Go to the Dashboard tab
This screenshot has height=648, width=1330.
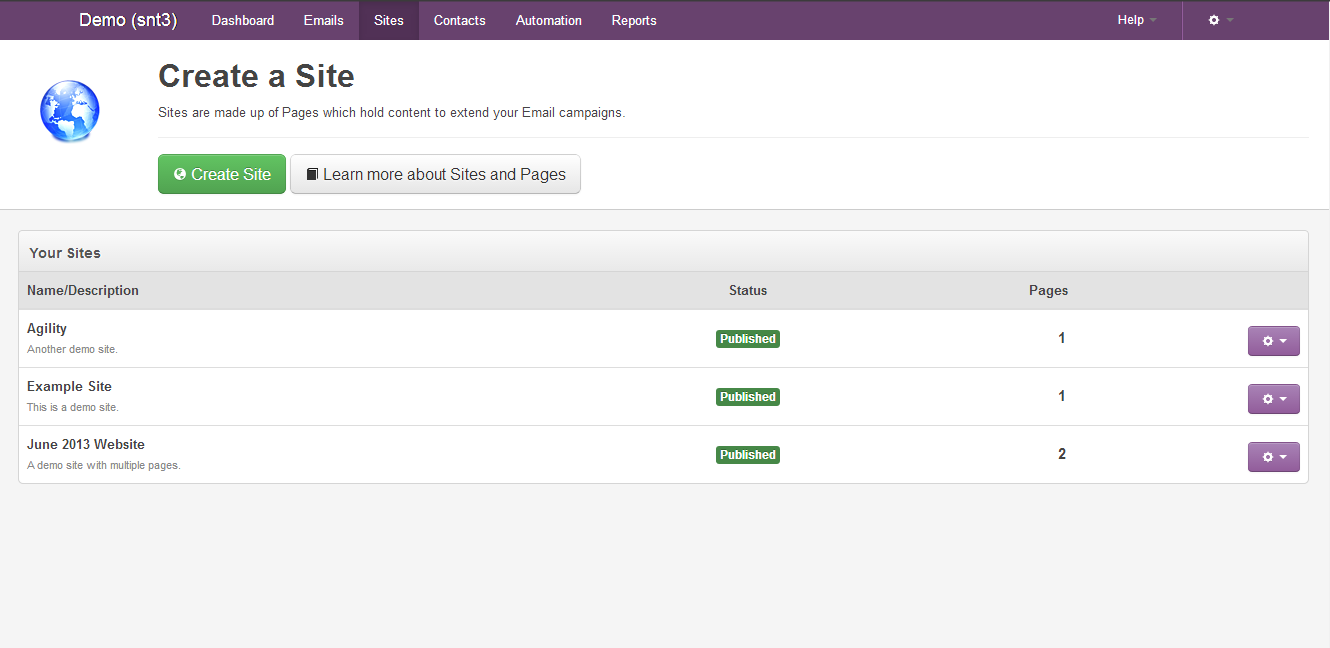[243, 20]
